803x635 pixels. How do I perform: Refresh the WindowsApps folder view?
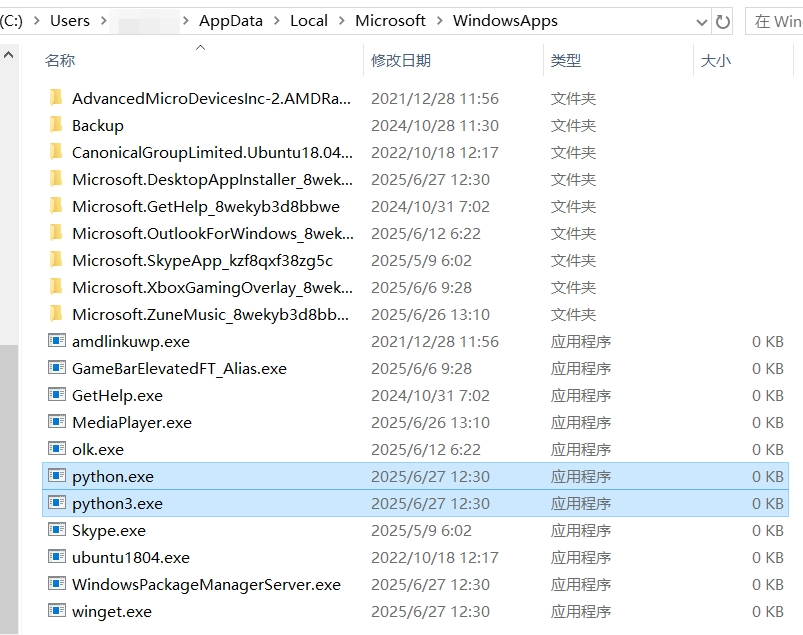click(x=723, y=22)
